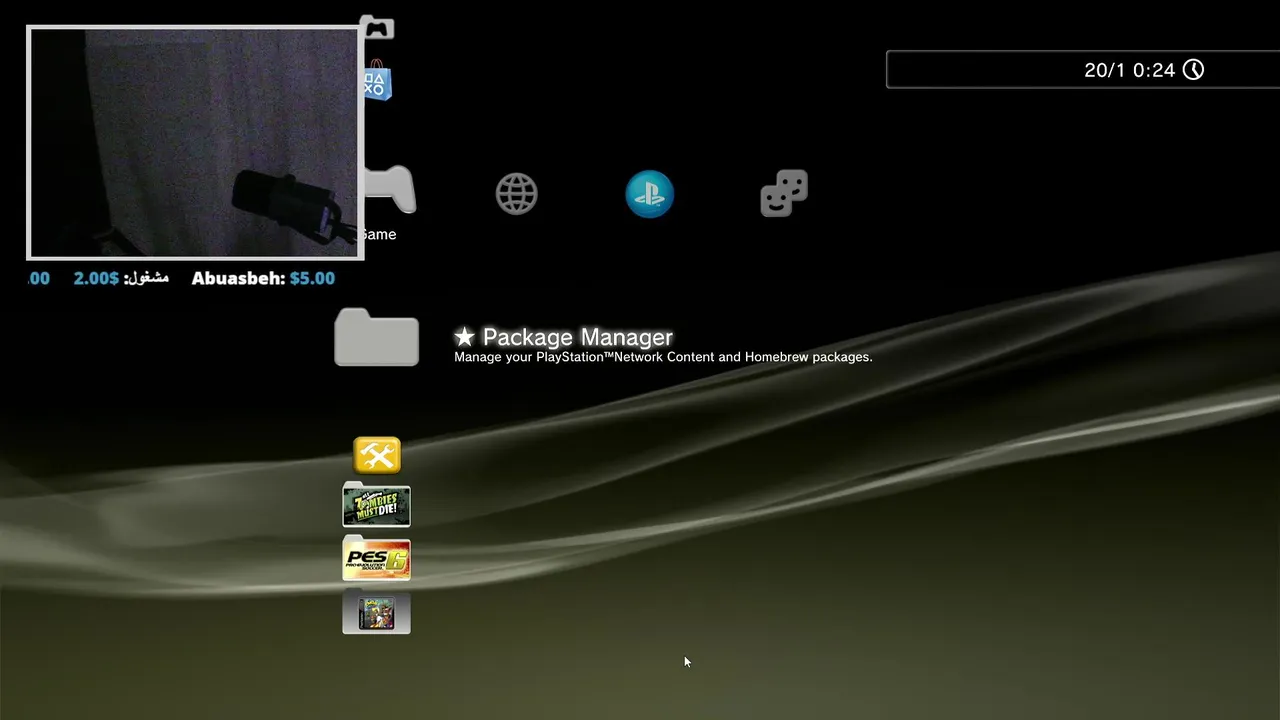The image size is (1280, 720).
Task: Select the Package Manager title text
Action: [x=577, y=337]
